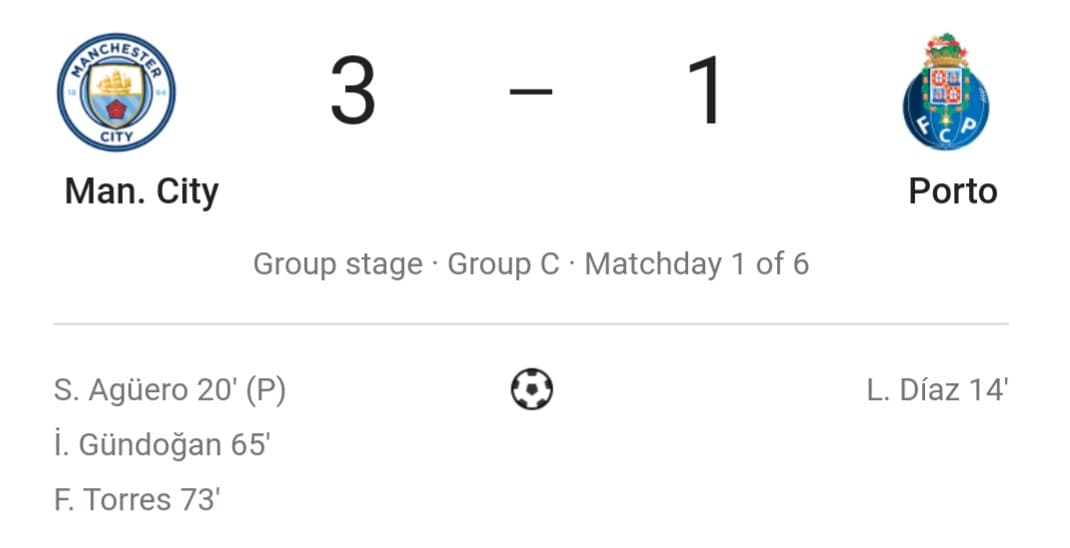
Task: Open the Man. City team name
Action: (142, 192)
